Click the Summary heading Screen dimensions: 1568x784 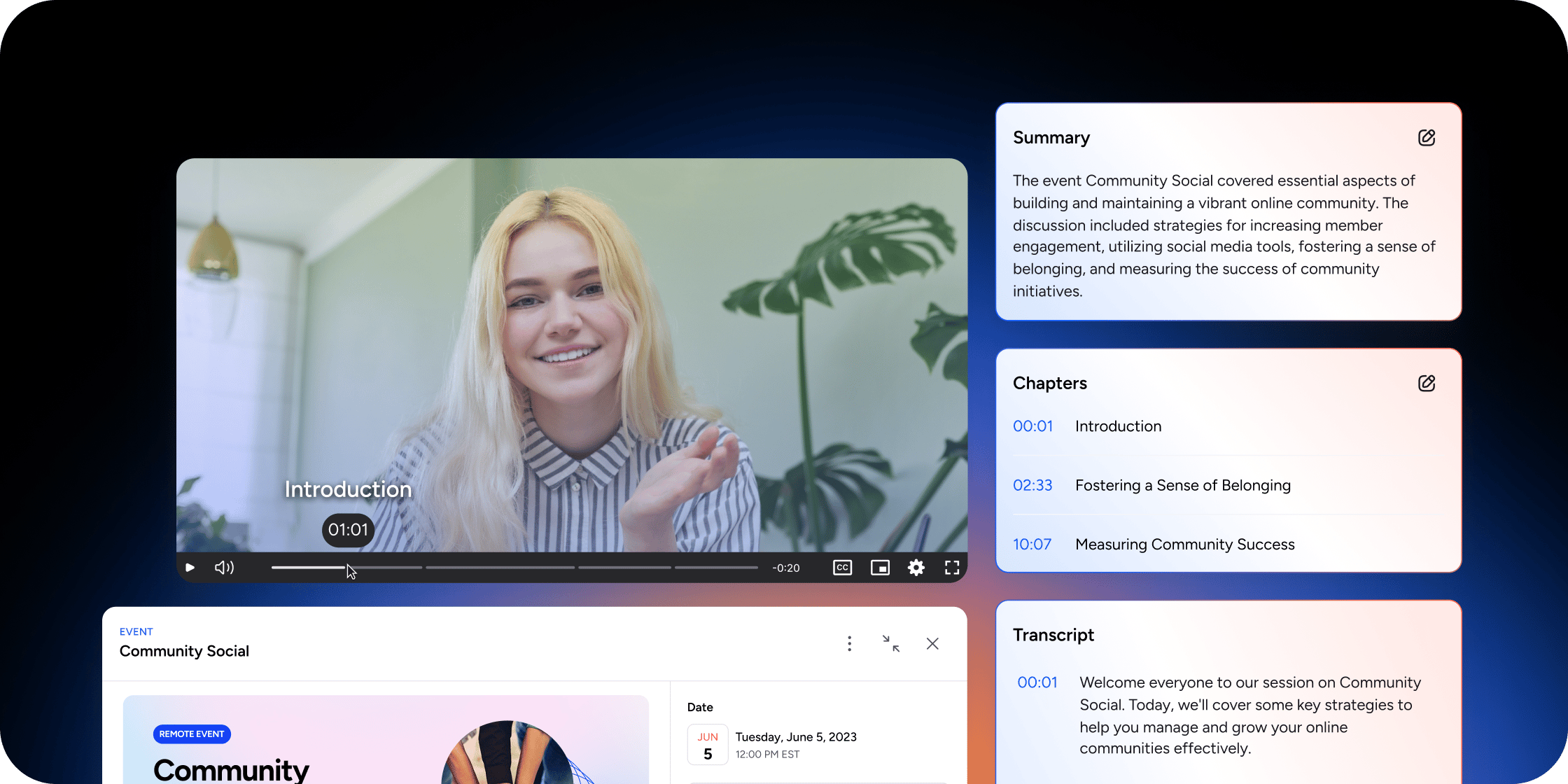[x=1051, y=138]
